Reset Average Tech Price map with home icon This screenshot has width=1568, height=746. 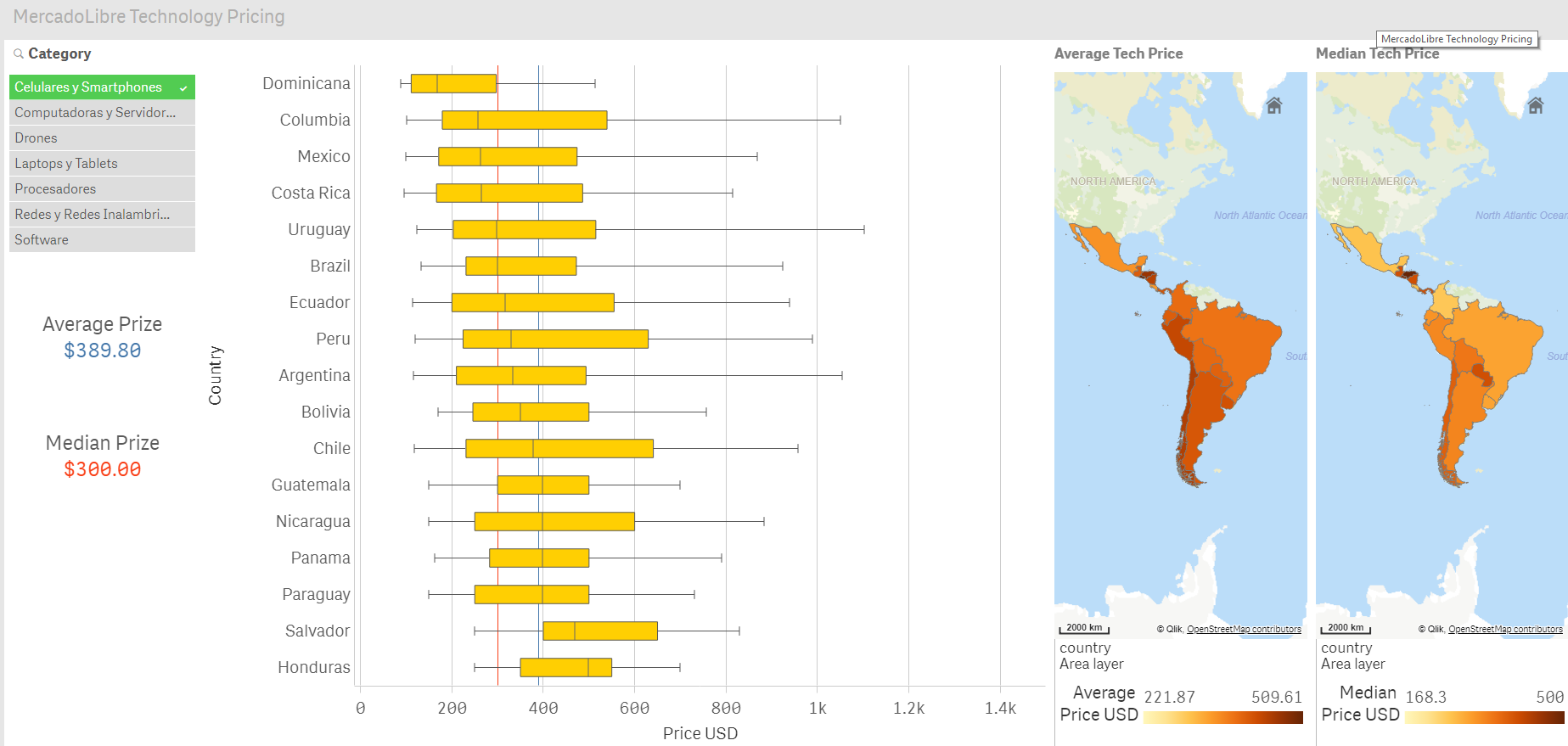(x=1273, y=106)
